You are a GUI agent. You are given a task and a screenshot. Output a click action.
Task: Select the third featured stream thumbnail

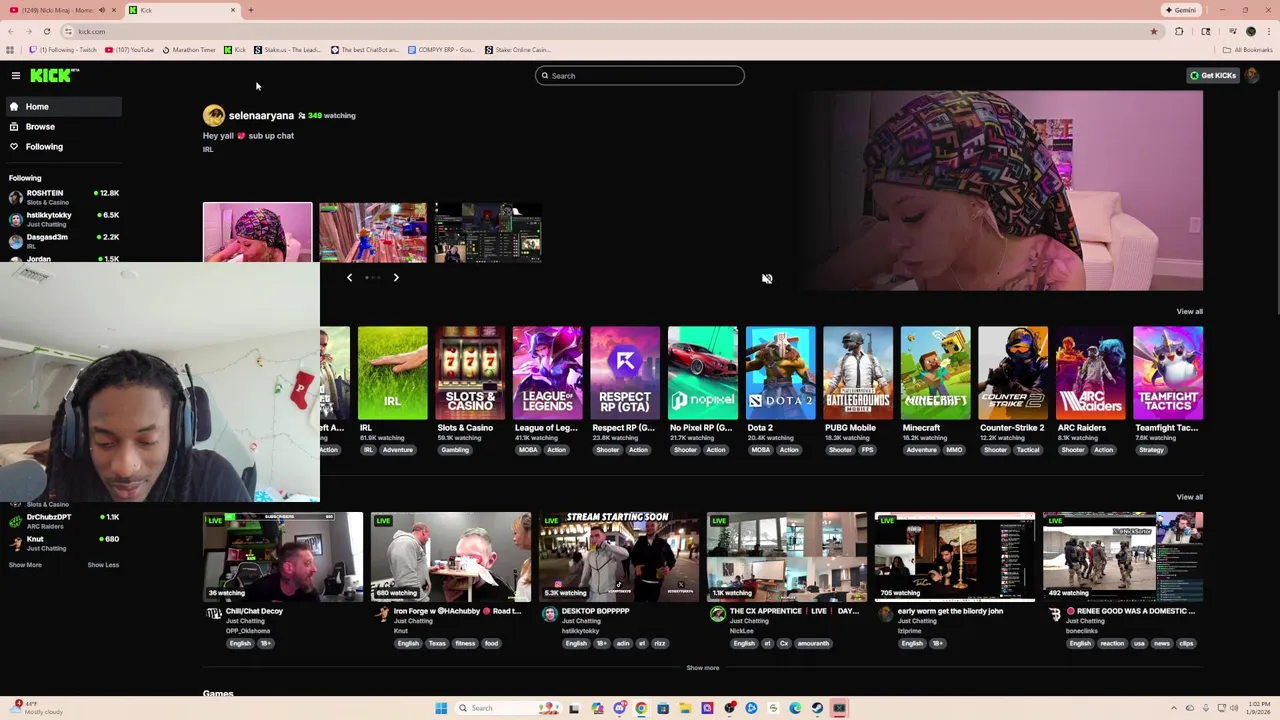coord(488,233)
